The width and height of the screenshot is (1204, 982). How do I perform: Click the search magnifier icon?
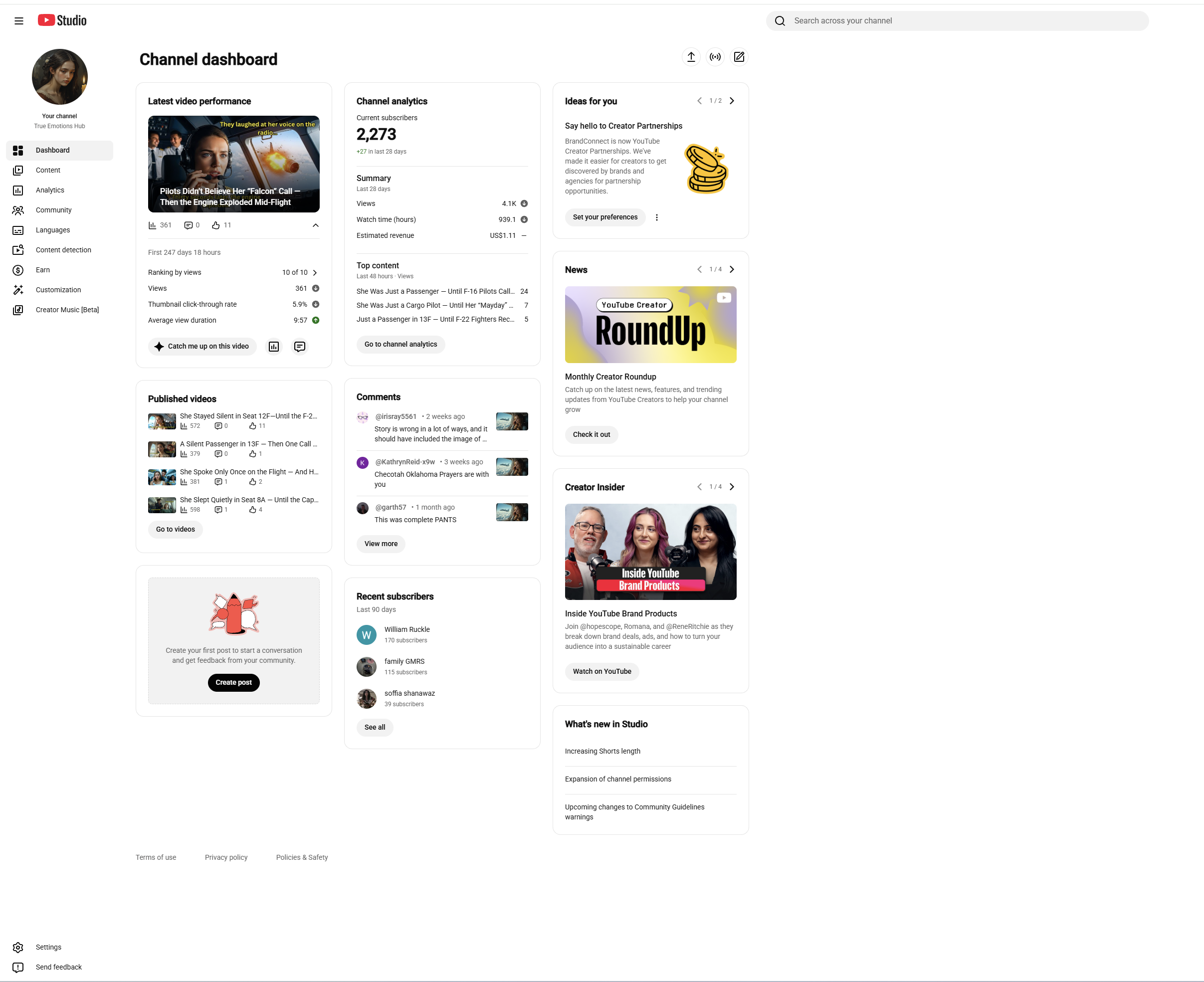click(780, 21)
